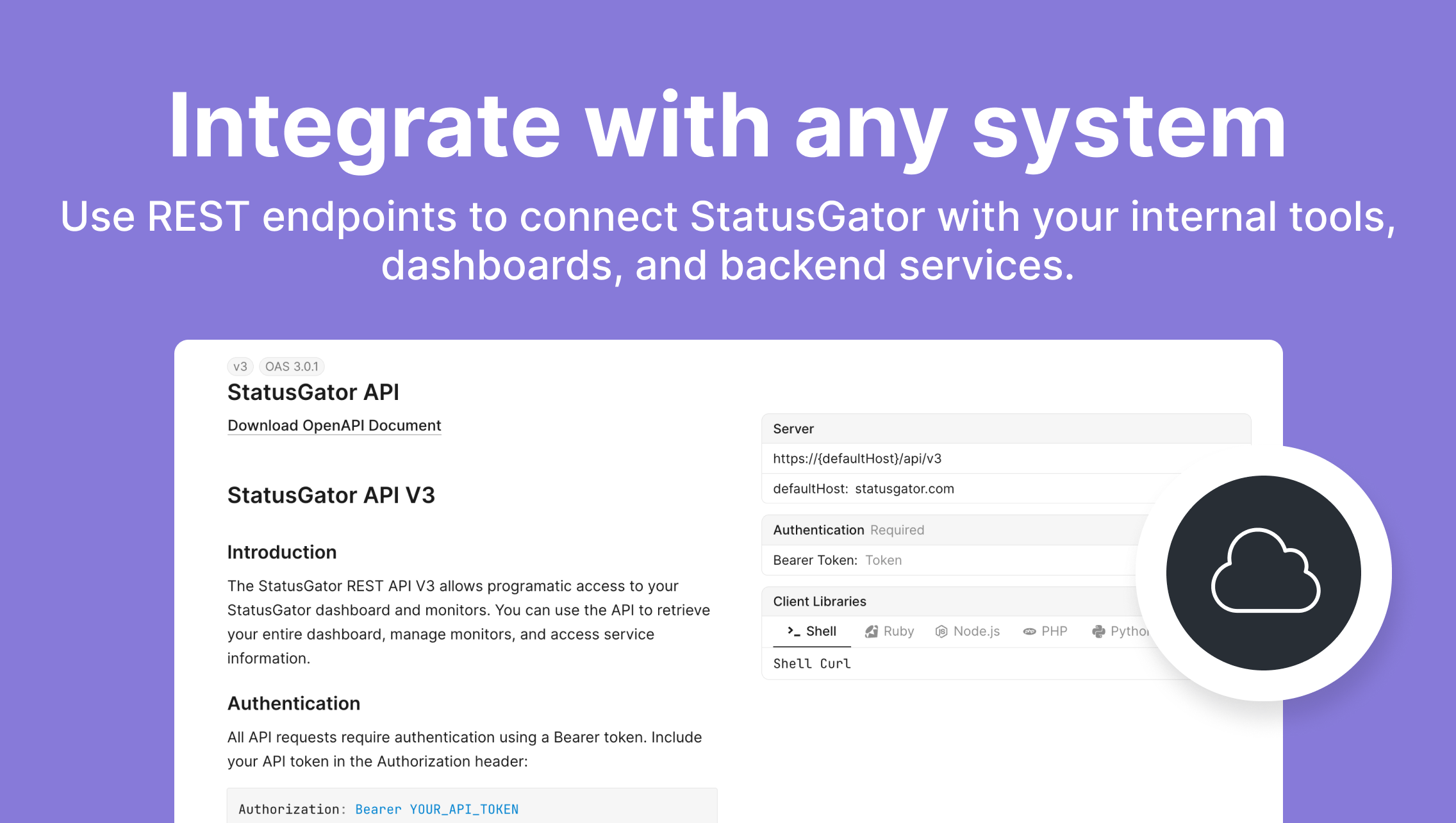Click the PHP logo icon
Viewport: 1456px width, 823px height.
(x=1029, y=631)
